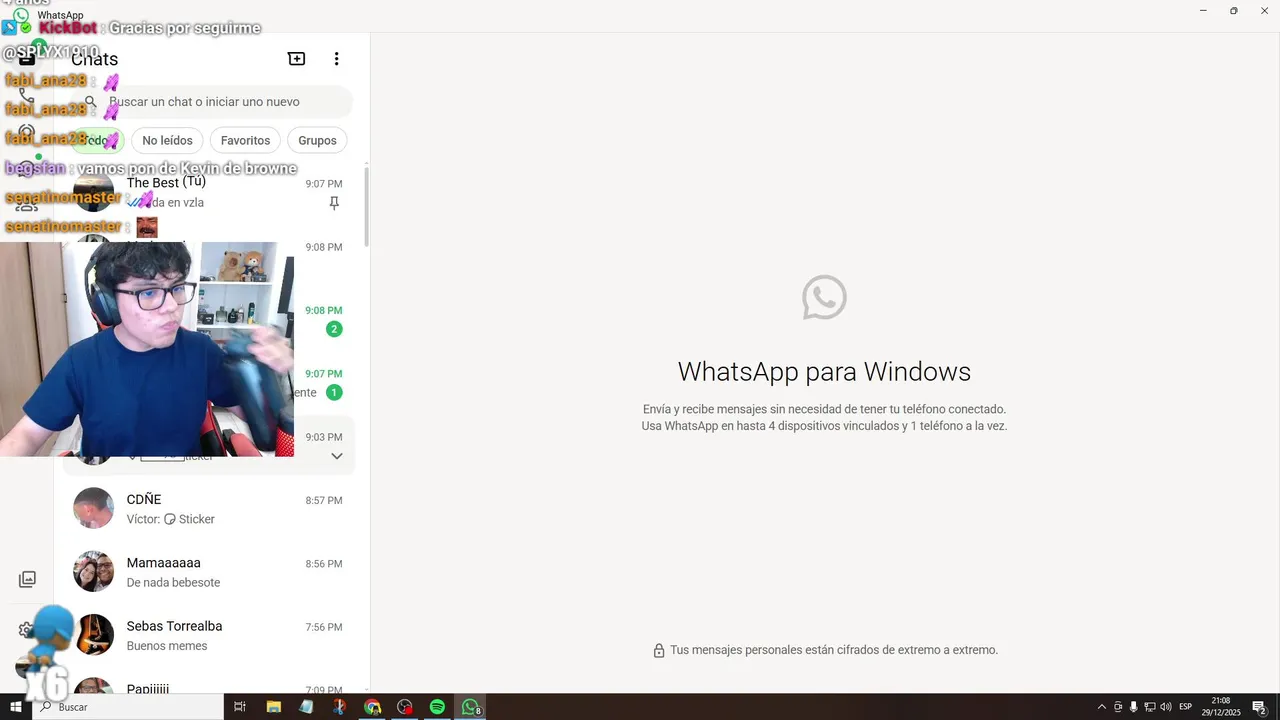Click the taskbar Buscar search box
The width and height of the screenshot is (1280, 720).
point(127,707)
